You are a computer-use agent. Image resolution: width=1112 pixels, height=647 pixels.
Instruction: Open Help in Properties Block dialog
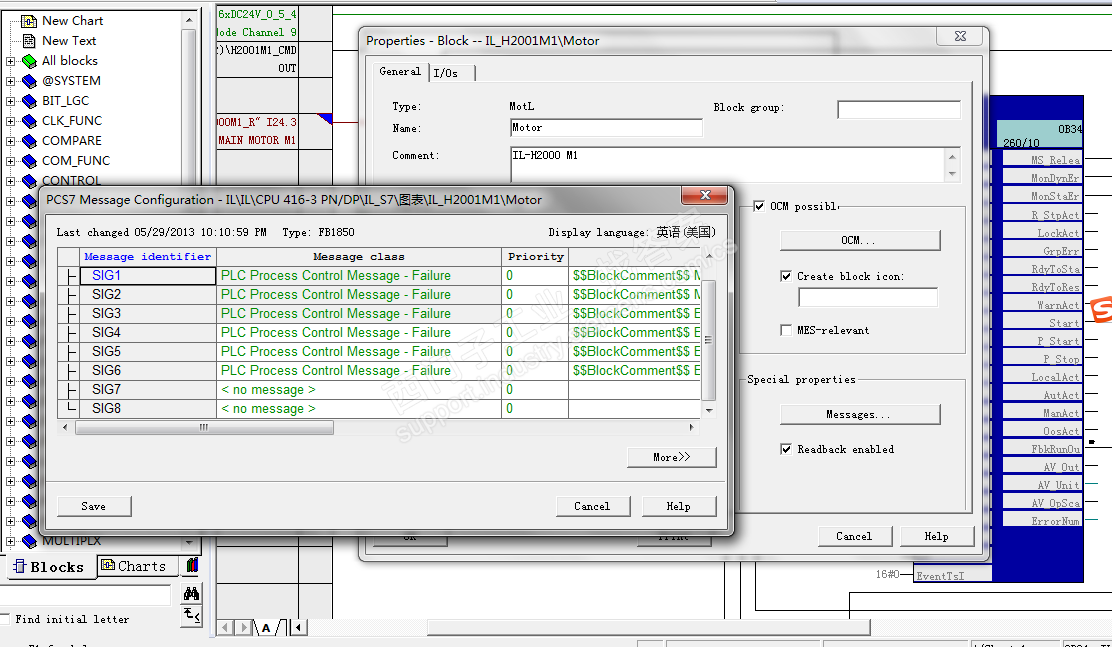point(937,536)
